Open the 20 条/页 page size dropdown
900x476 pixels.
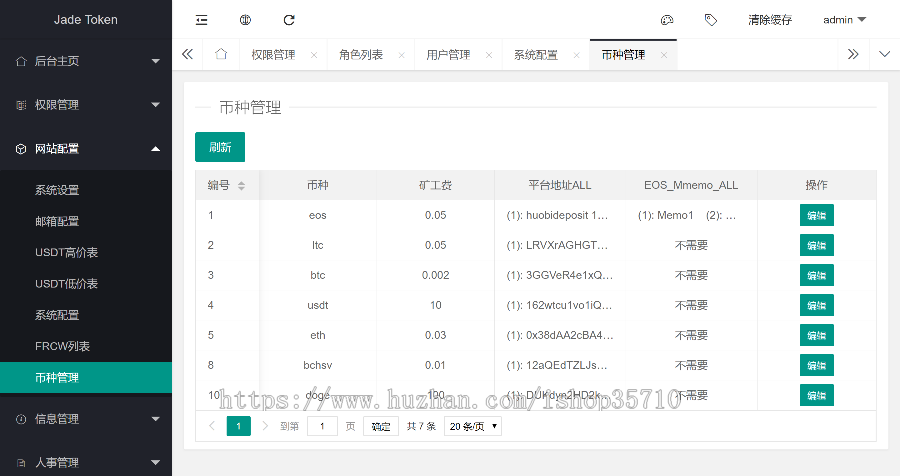(x=473, y=426)
